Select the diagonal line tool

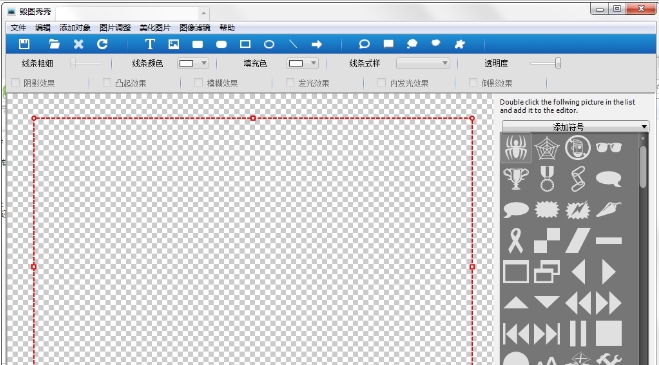click(293, 44)
